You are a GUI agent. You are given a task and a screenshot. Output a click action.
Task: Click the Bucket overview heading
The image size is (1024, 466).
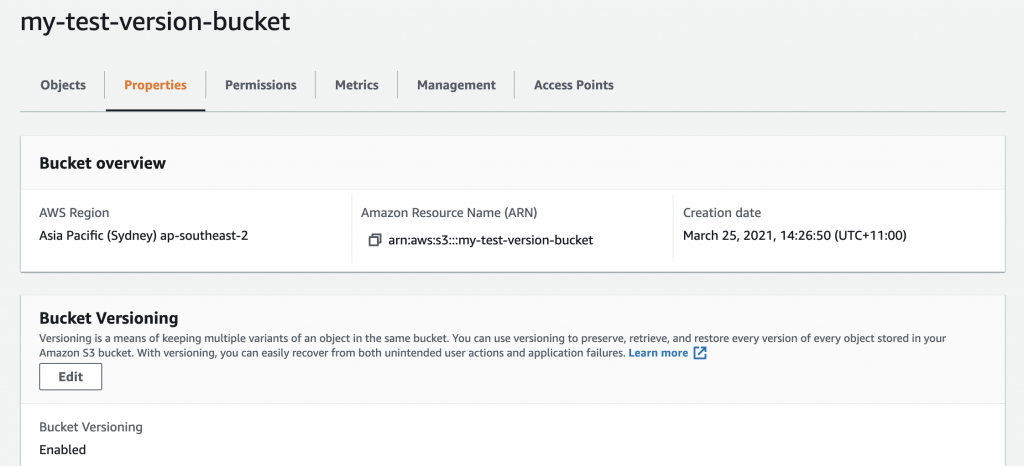(103, 163)
